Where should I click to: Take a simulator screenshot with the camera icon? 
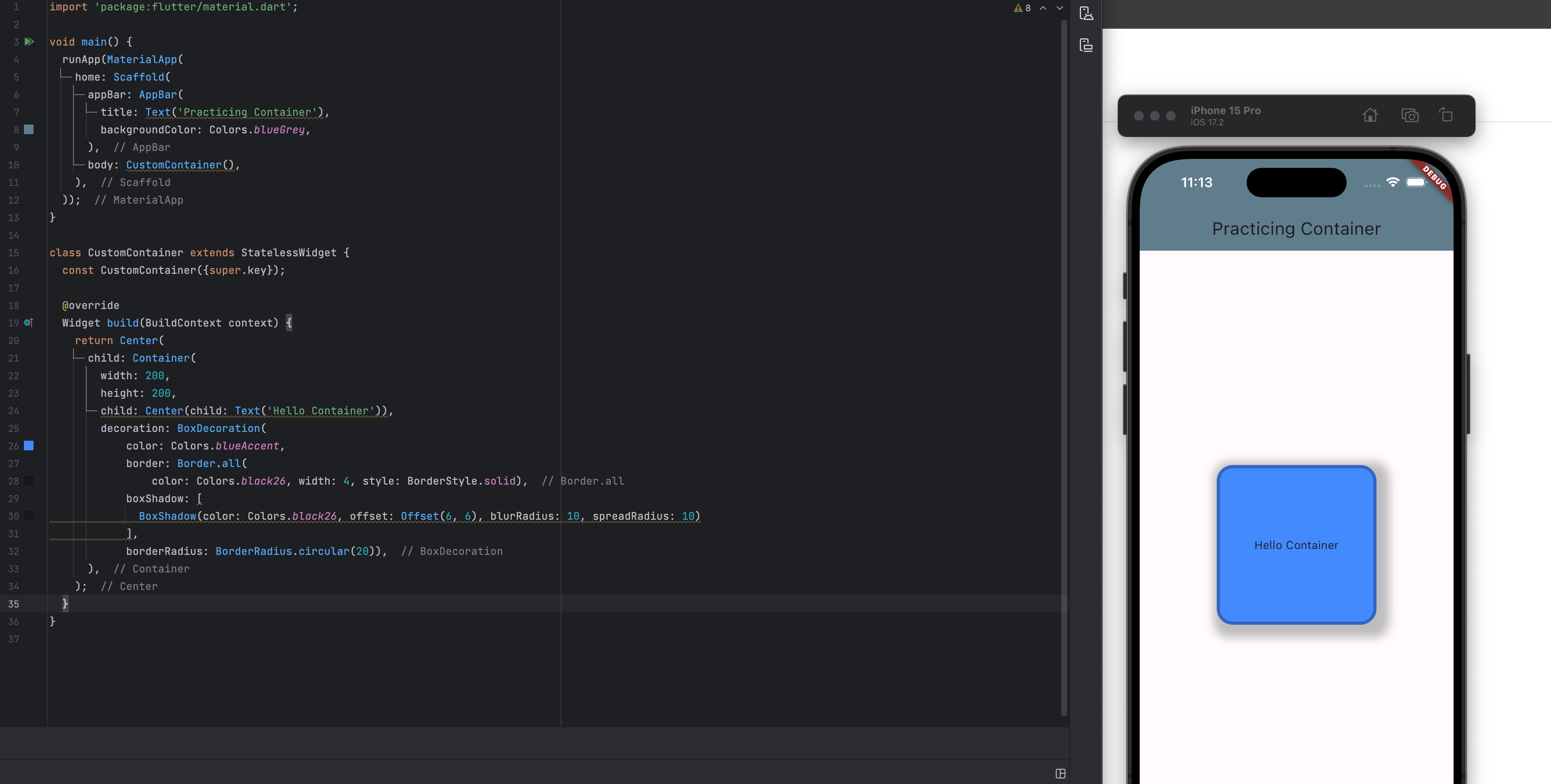click(1410, 115)
